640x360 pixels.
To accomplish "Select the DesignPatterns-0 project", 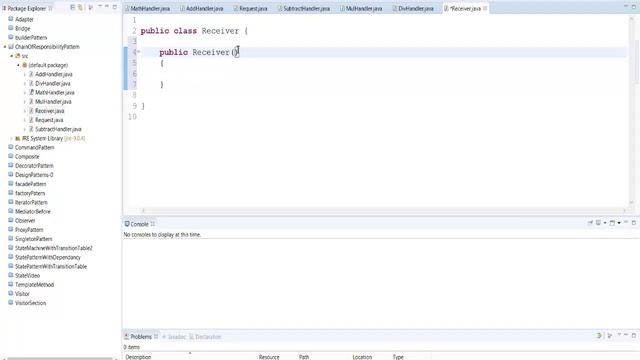I will tap(34, 175).
